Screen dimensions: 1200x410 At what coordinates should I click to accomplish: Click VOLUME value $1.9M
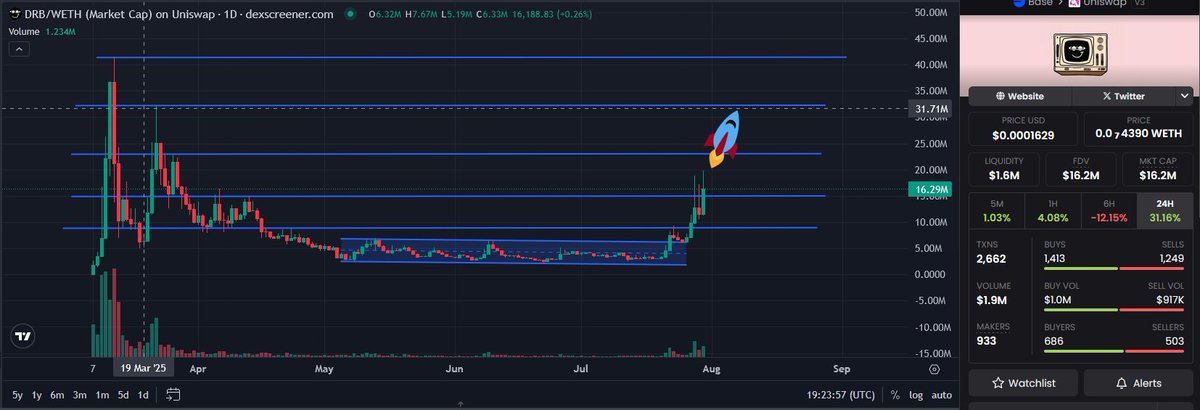coord(994,301)
